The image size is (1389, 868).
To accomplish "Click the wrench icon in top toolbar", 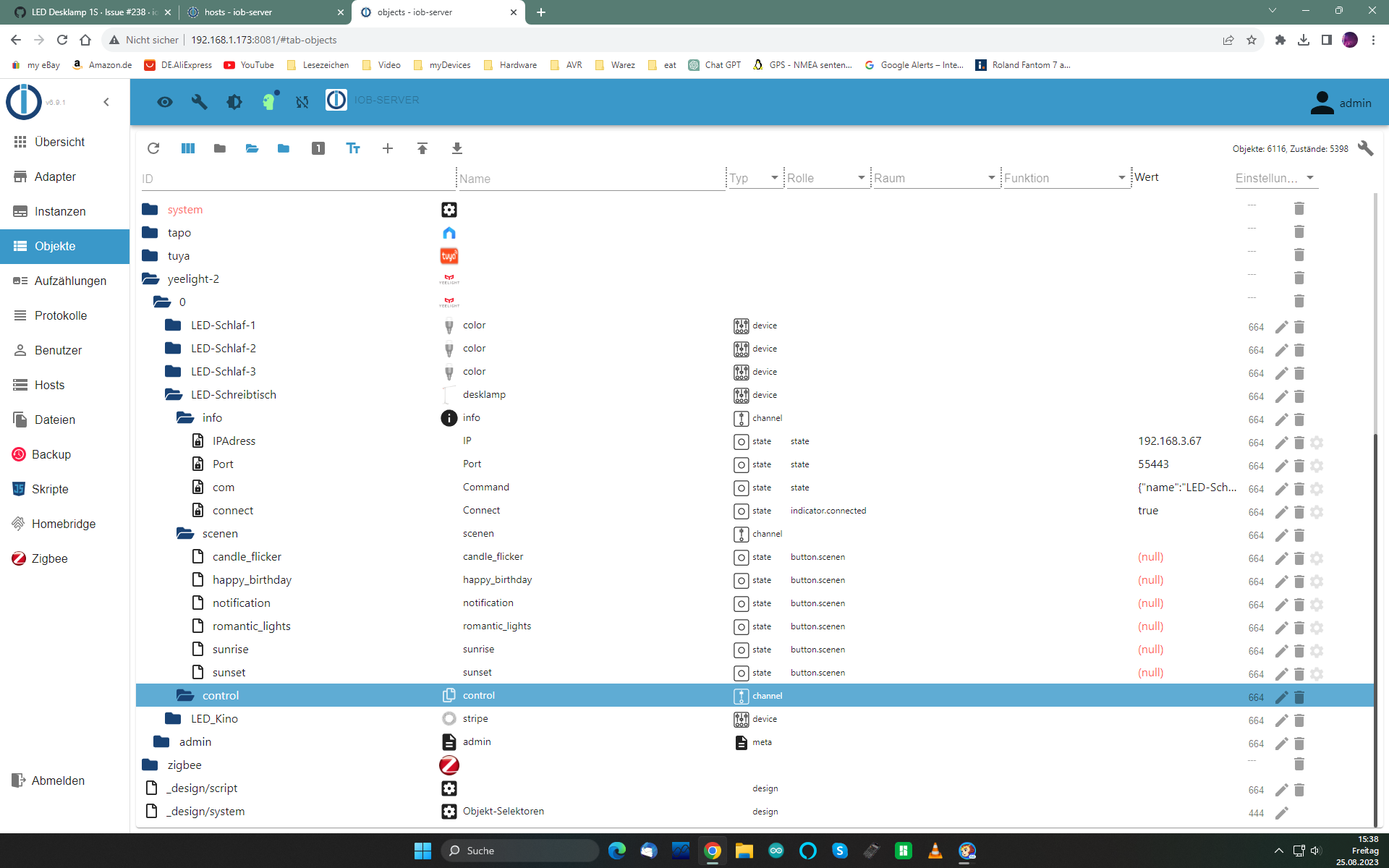I will (200, 102).
